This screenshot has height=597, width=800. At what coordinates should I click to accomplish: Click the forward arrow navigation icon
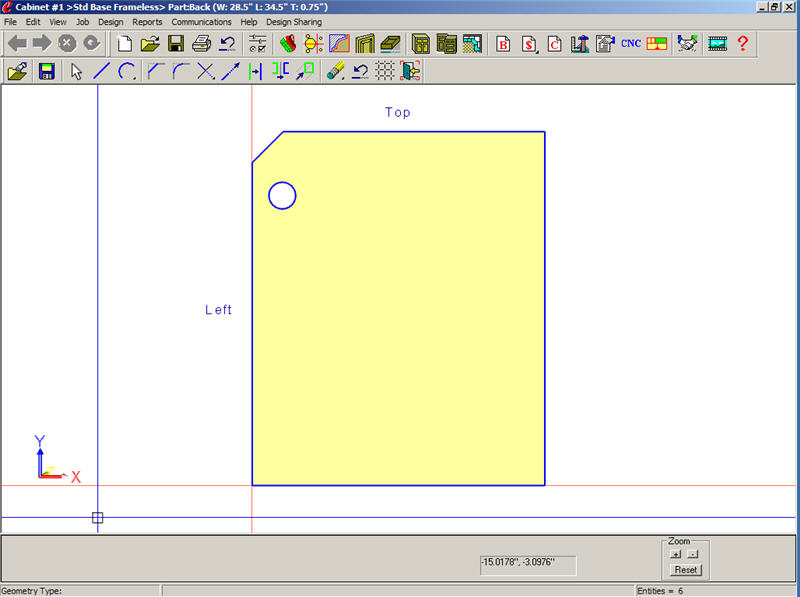[x=42, y=43]
